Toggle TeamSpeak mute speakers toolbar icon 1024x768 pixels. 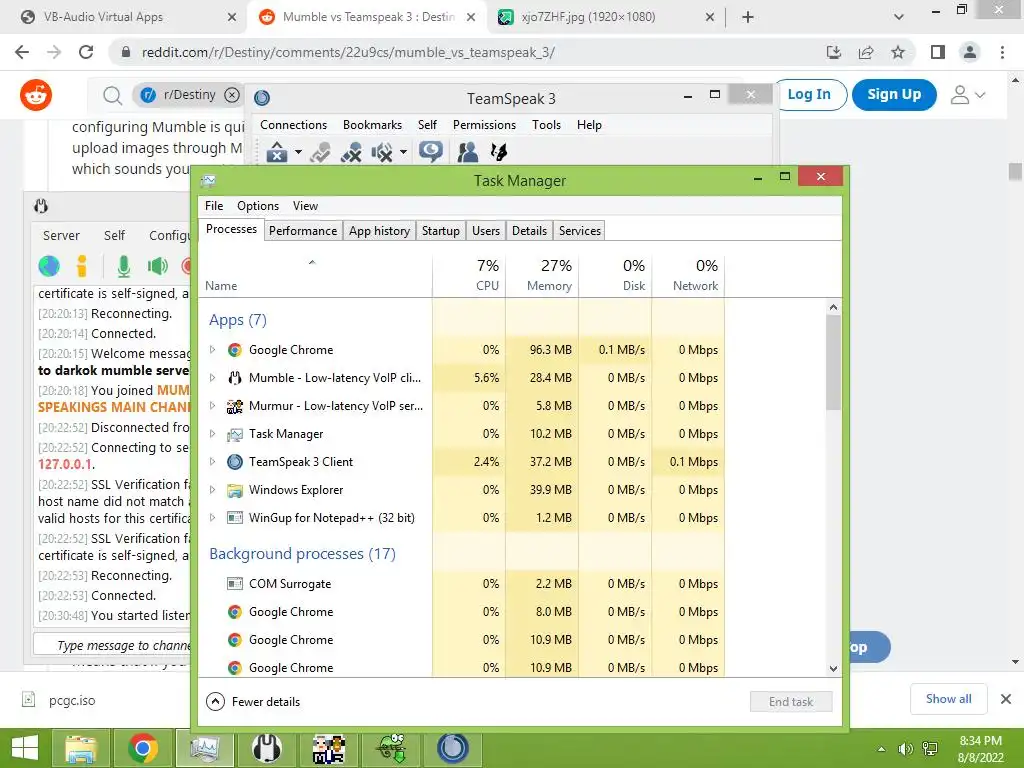(382, 152)
